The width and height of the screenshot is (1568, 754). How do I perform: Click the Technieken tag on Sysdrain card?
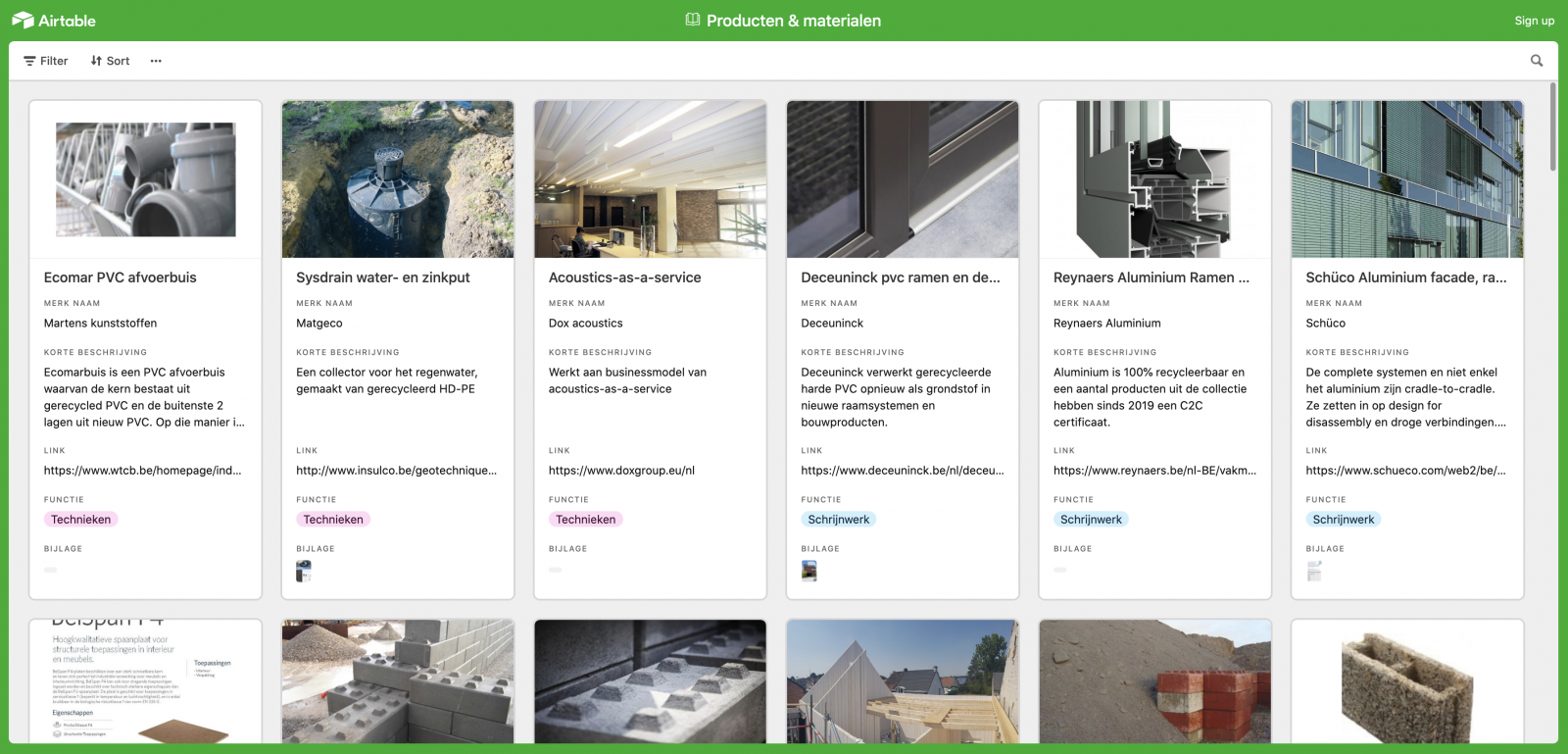tap(333, 520)
